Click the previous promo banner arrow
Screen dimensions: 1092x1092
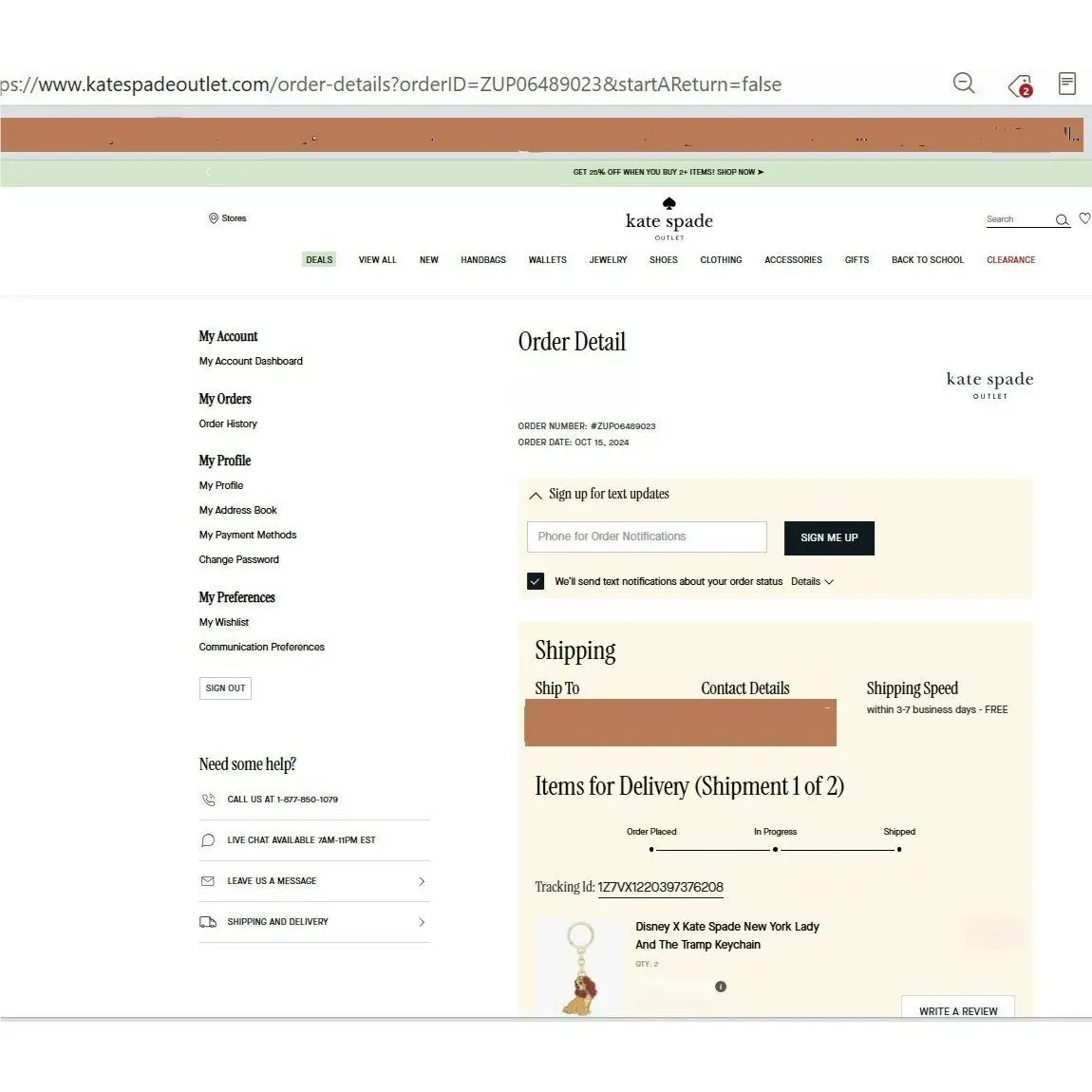tap(207, 172)
